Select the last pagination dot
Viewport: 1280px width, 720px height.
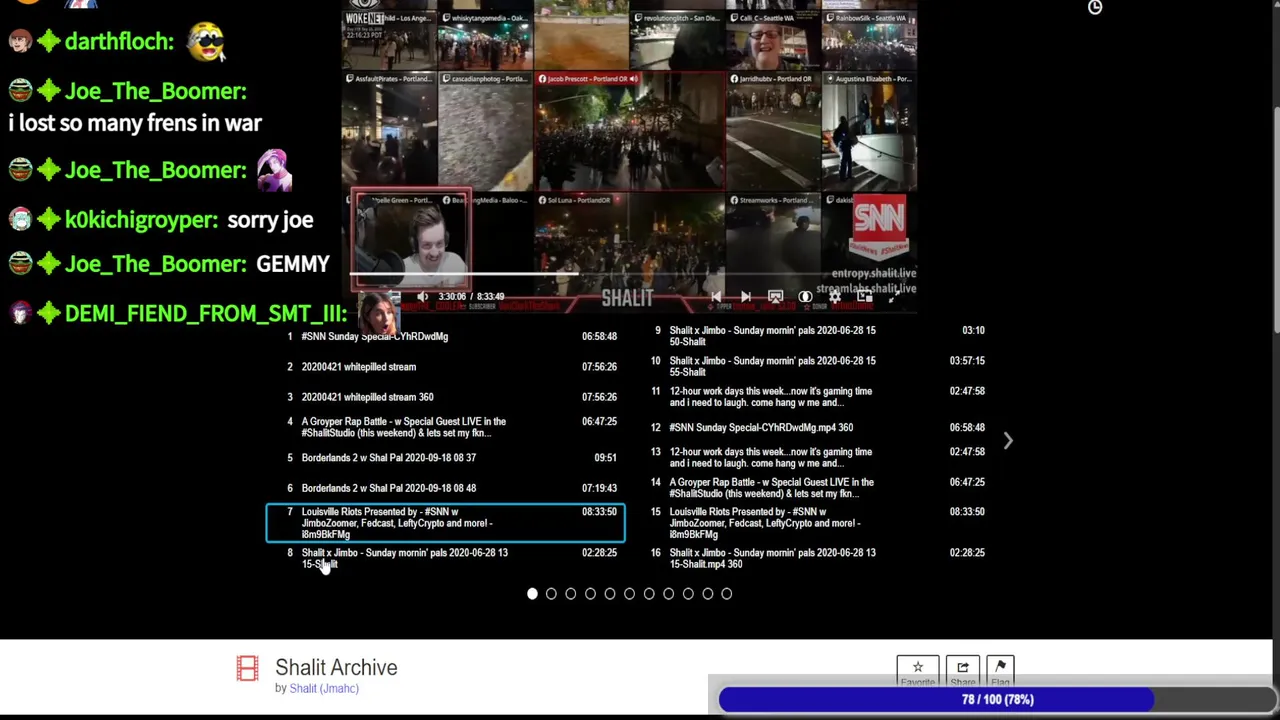click(727, 594)
